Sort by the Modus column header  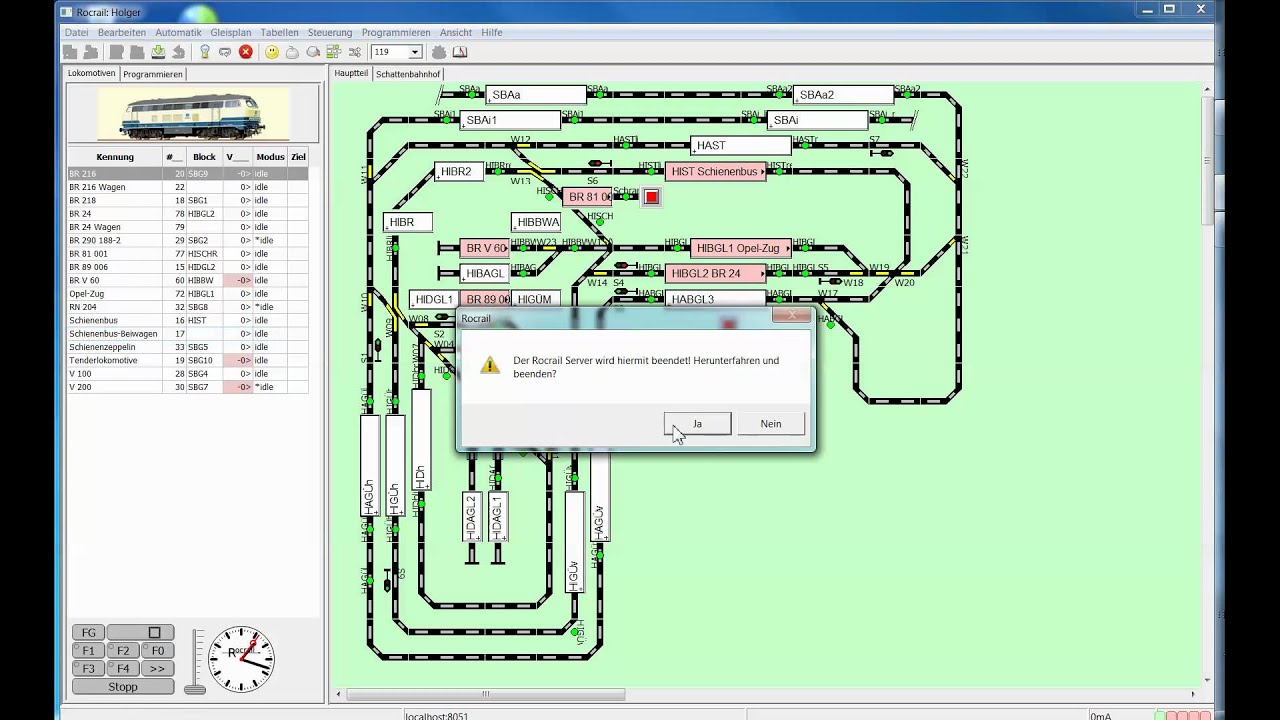point(270,157)
